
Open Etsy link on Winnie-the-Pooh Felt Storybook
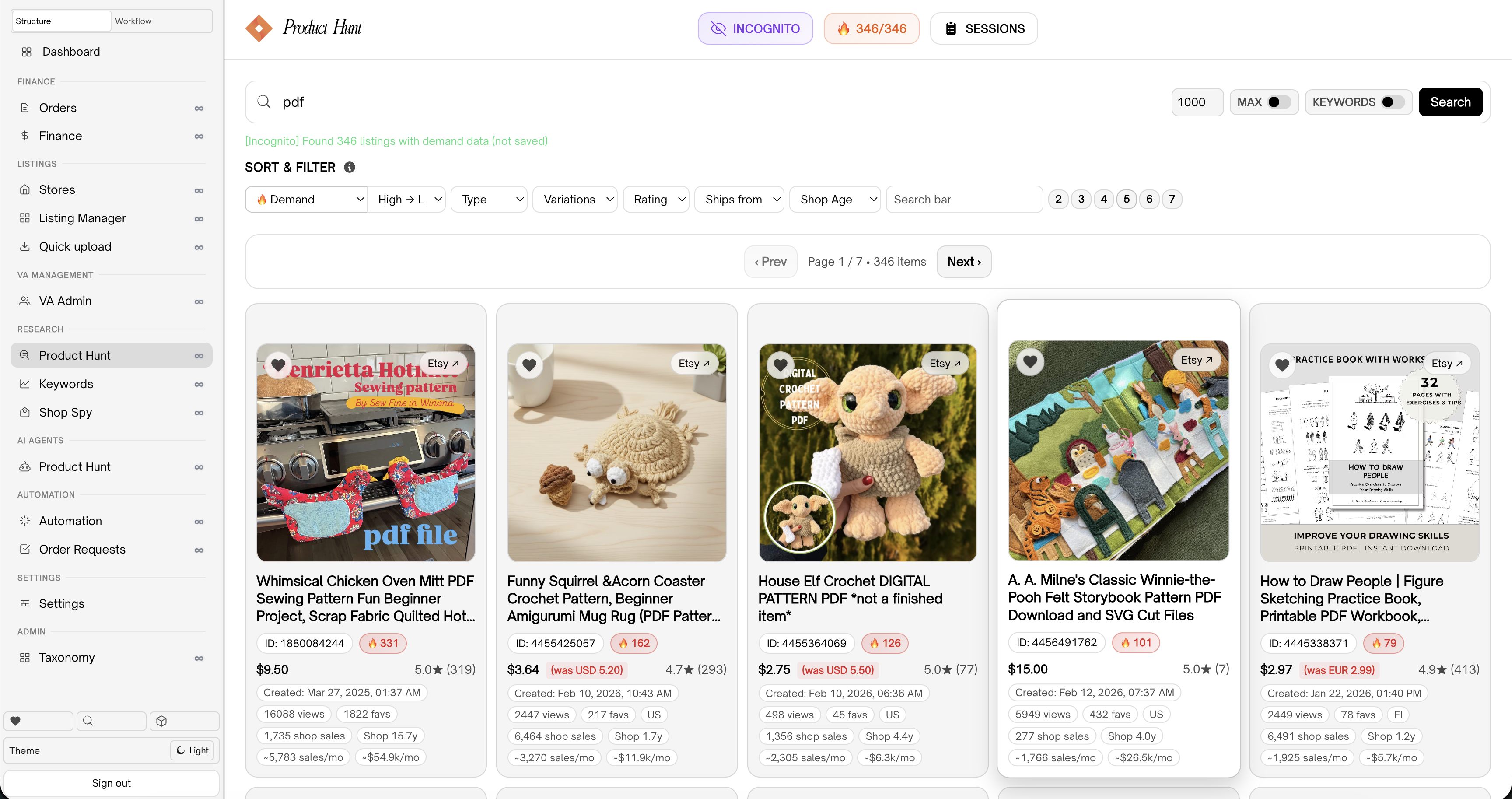point(1196,360)
